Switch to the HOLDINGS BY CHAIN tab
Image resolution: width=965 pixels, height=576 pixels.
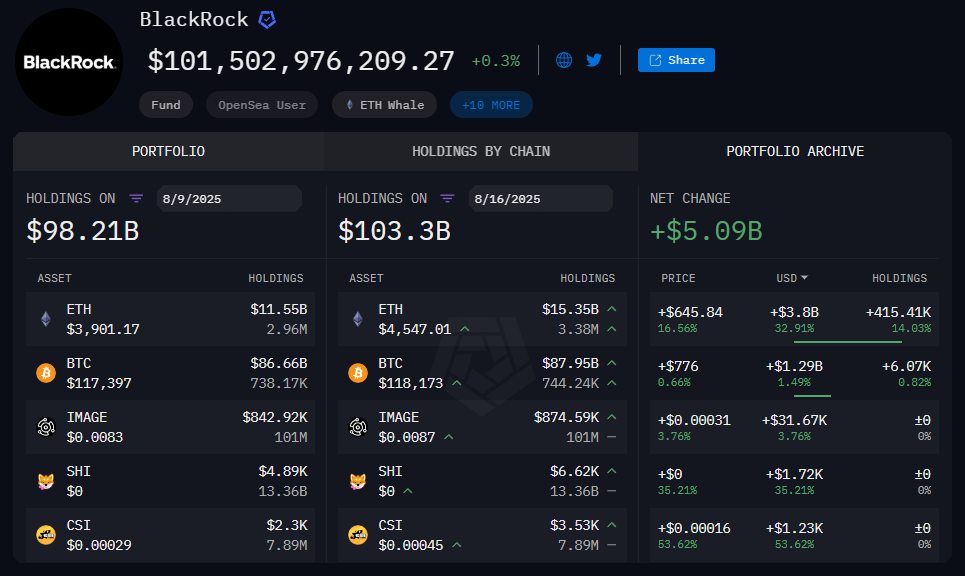pos(481,151)
